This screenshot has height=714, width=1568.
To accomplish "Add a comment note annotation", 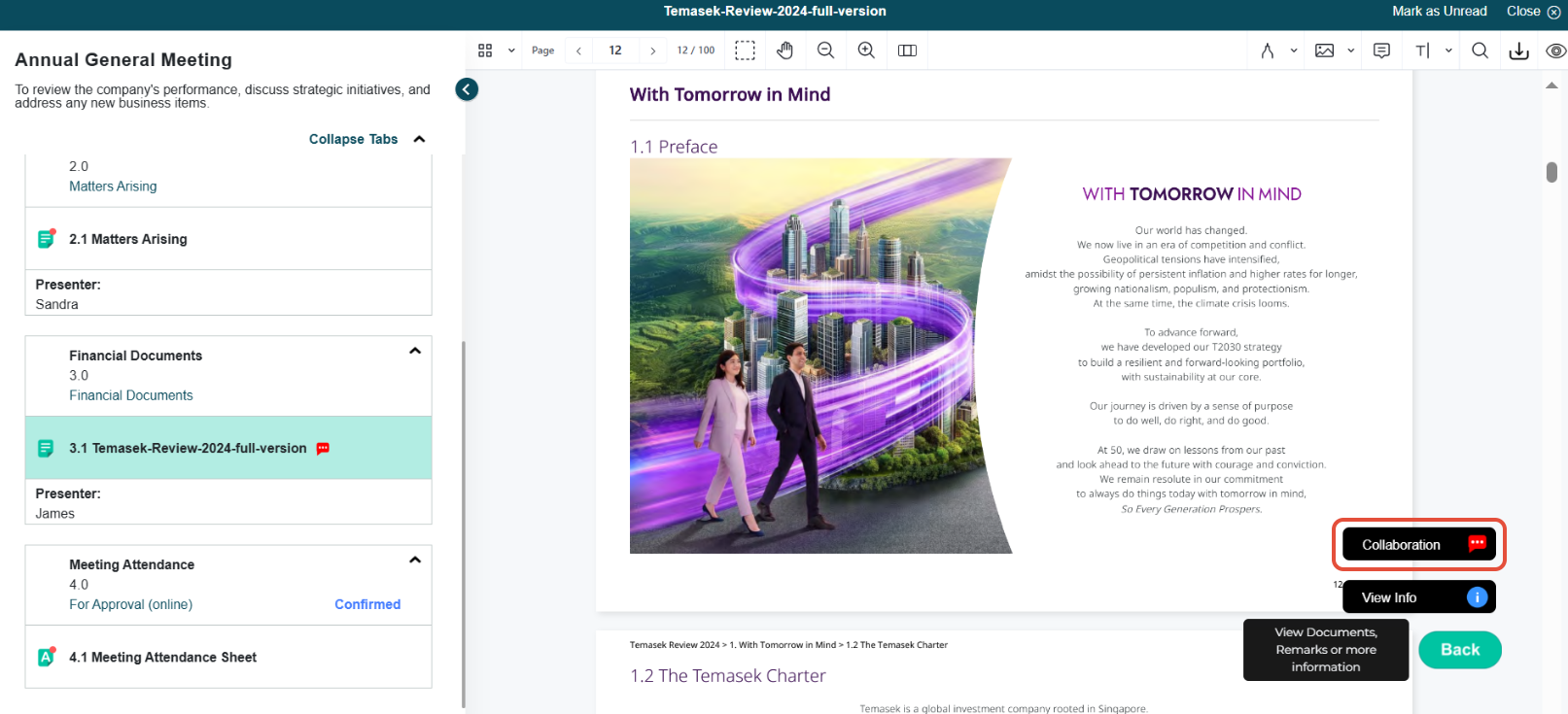I will click(1381, 51).
